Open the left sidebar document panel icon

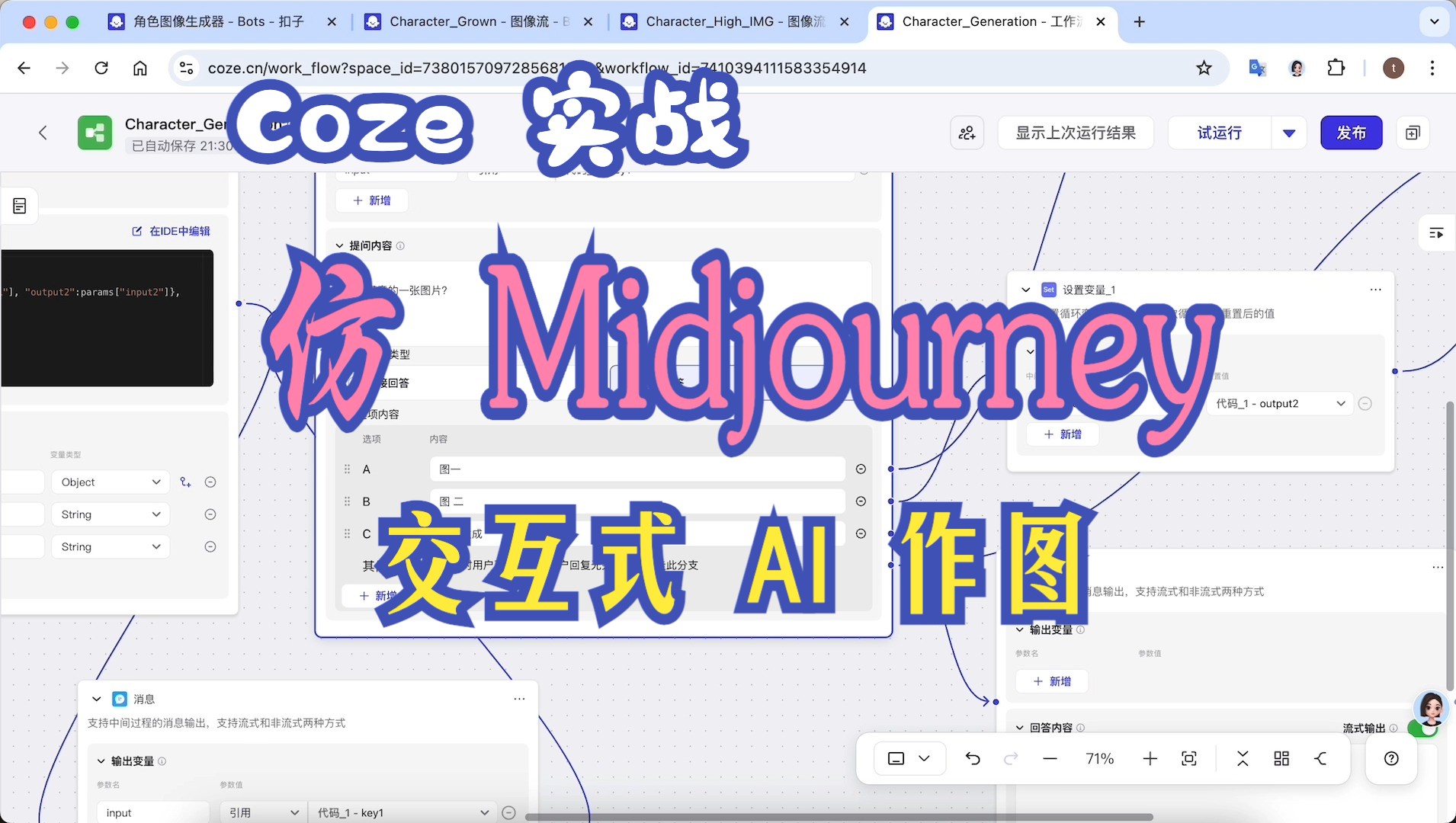click(x=20, y=206)
